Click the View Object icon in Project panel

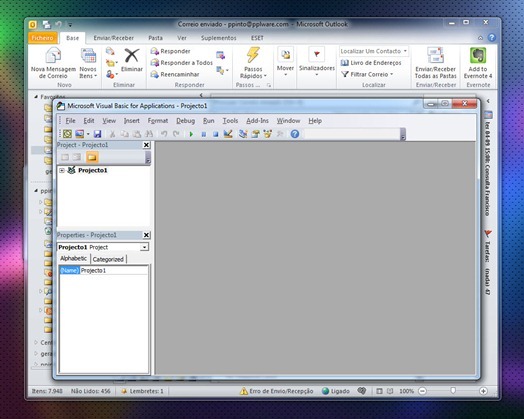point(77,157)
